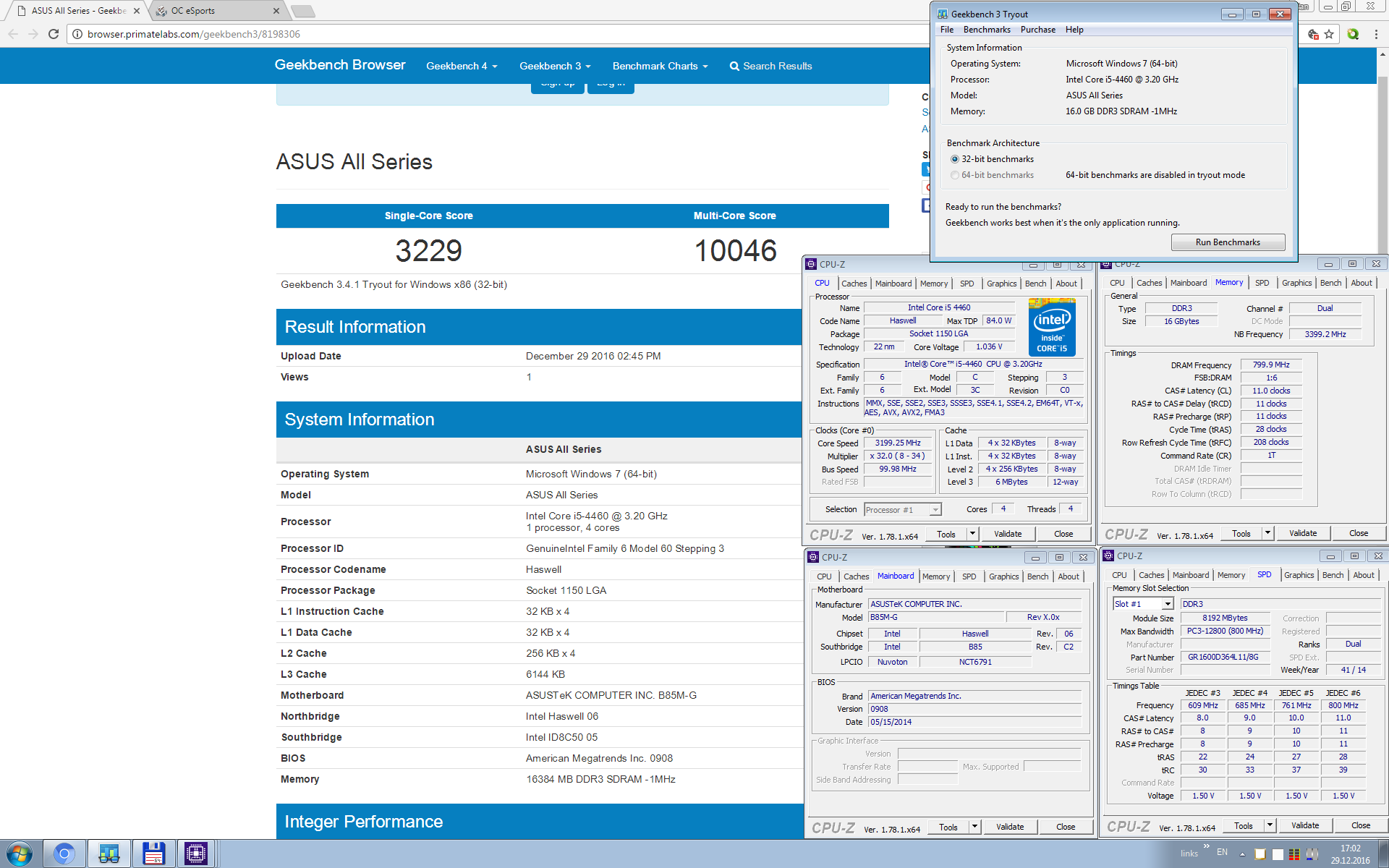The height and width of the screenshot is (868, 1389).
Task: Click the floppy disk taskbar icon
Action: [x=153, y=854]
